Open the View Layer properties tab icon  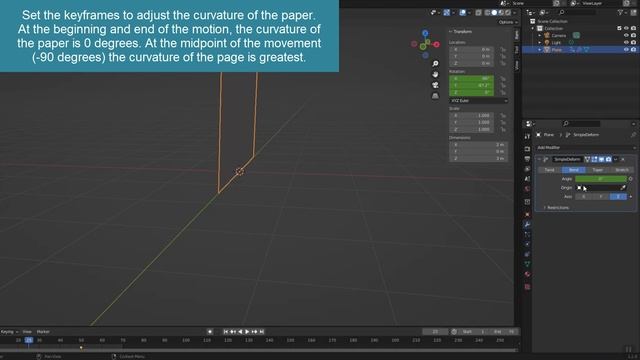pyautogui.click(x=527, y=169)
